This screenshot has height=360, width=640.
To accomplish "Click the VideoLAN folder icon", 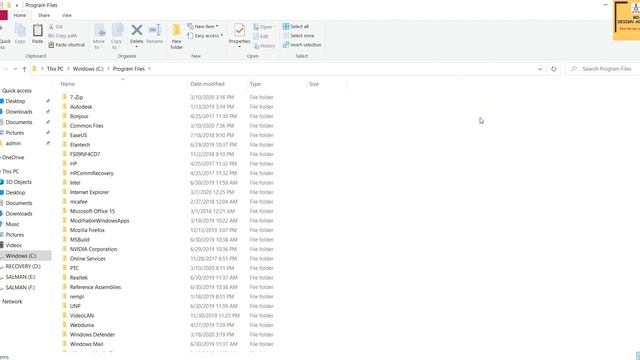I will coord(64,316).
